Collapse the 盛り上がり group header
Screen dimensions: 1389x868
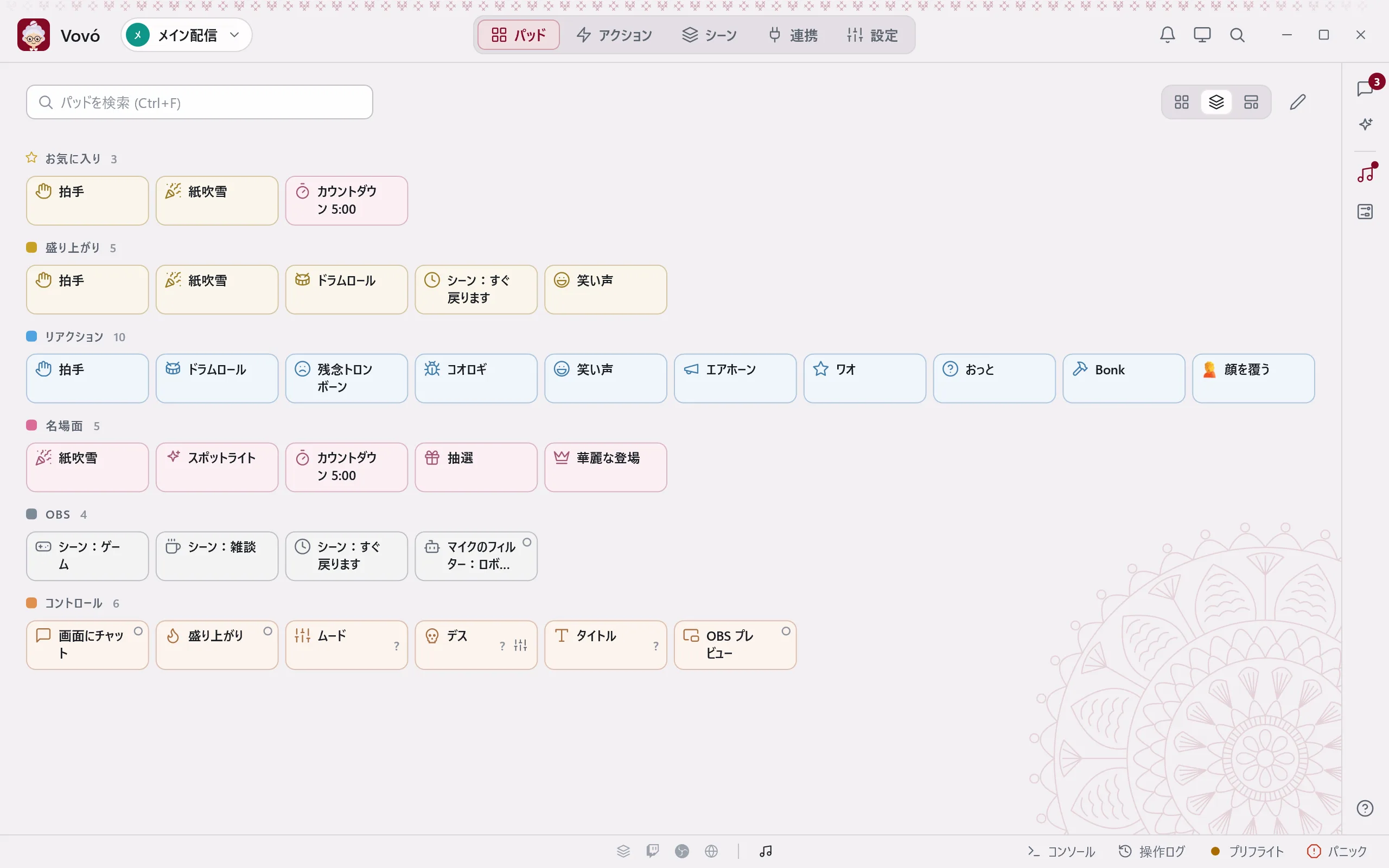point(71,247)
